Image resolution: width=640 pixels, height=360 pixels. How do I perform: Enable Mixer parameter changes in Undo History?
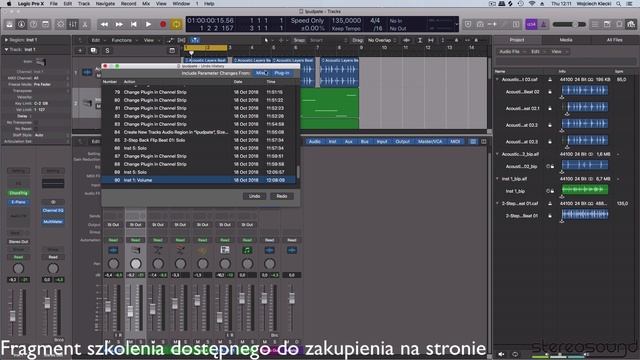coord(261,73)
